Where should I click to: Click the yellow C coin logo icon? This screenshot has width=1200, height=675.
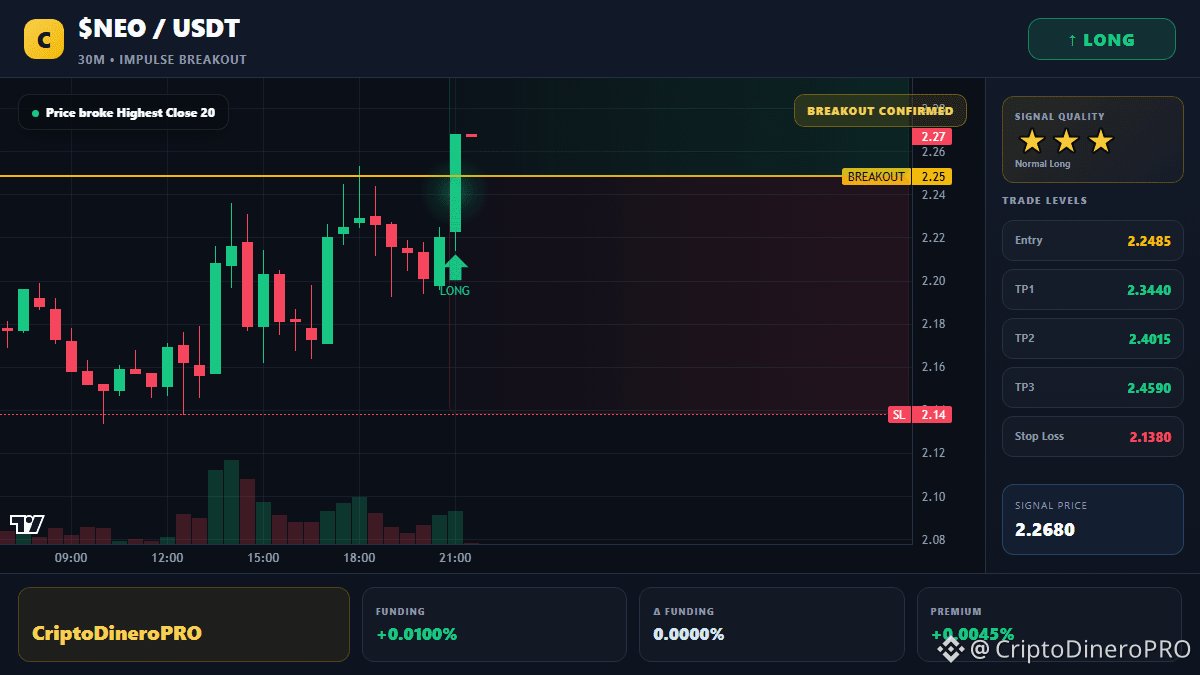point(43,40)
